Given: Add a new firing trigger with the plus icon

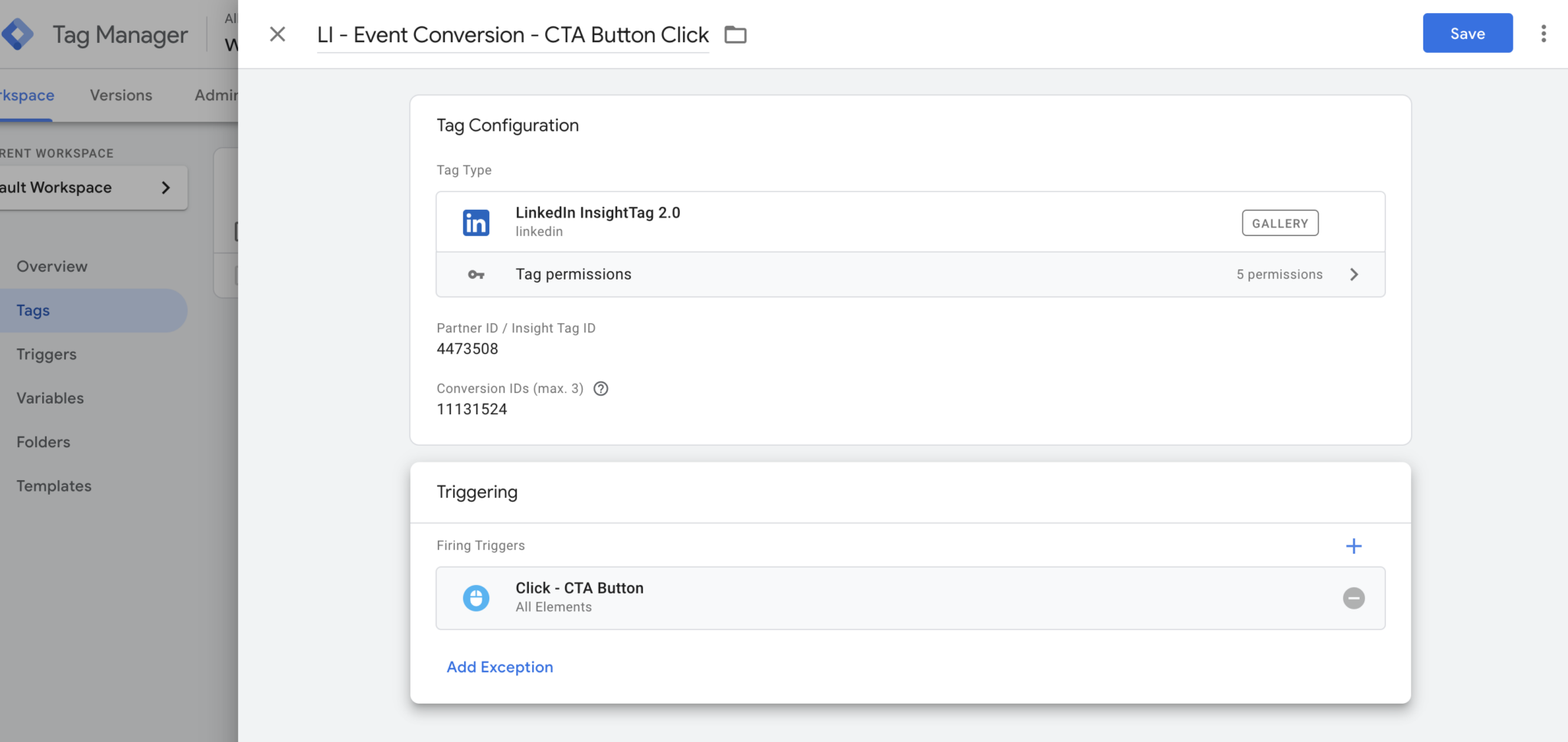Looking at the screenshot, I should coord(1354,545).
